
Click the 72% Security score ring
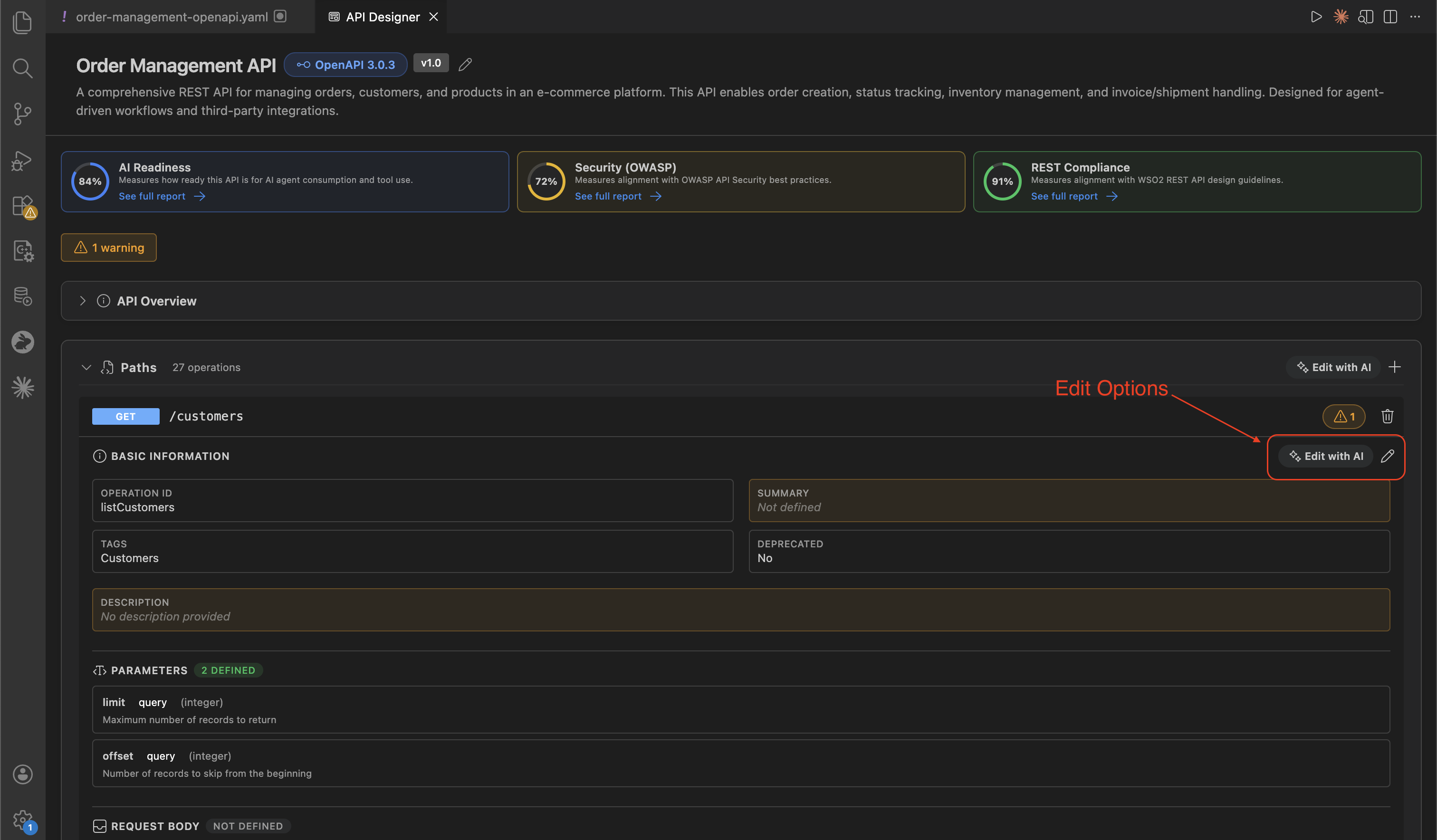tap(546, 181)
